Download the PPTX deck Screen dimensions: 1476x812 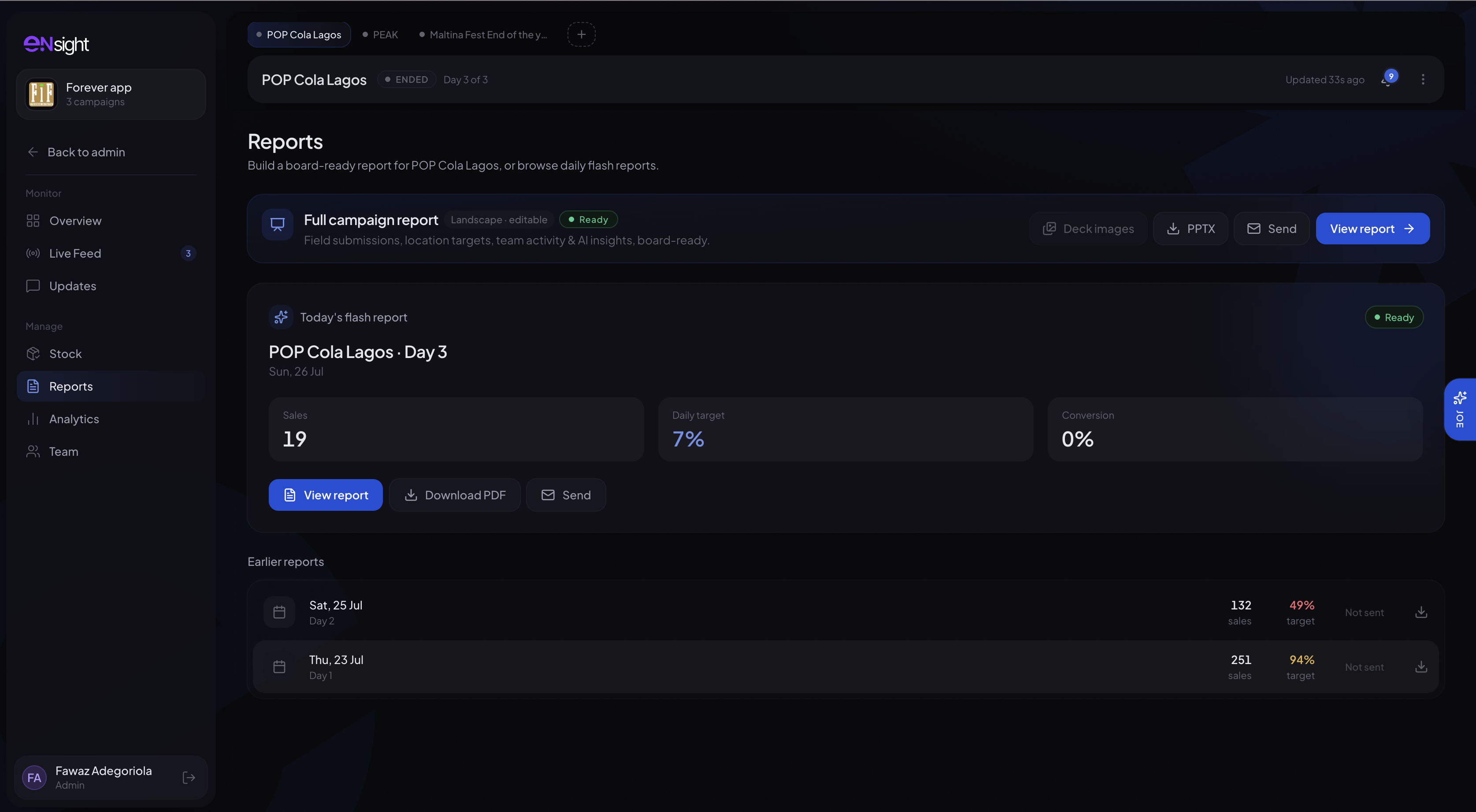point(1190,229)
